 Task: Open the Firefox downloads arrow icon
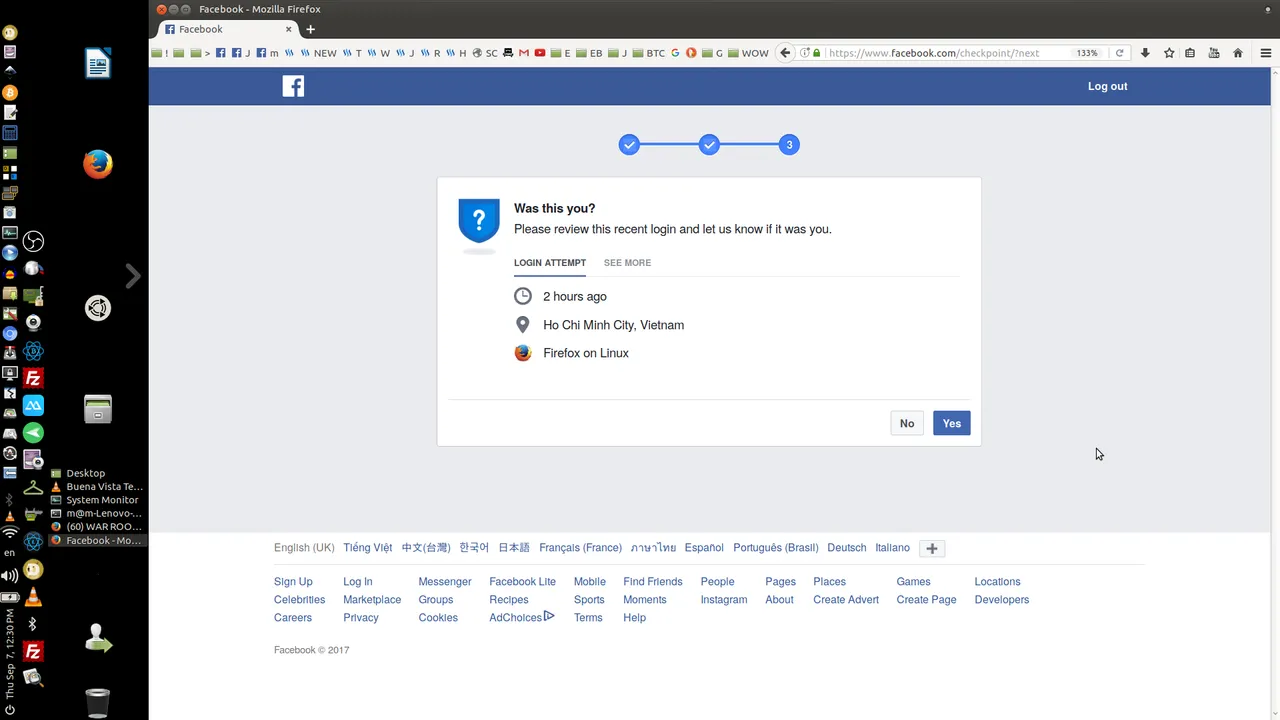[1145, 53]
